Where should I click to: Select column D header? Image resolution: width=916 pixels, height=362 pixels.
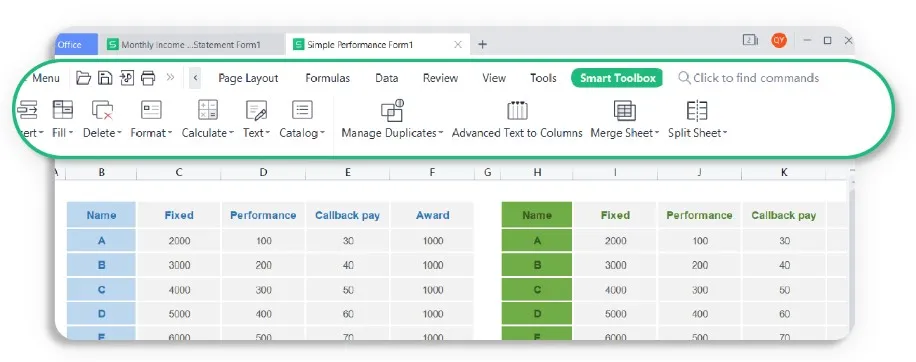pyautogui.click(x=263, y=172)
